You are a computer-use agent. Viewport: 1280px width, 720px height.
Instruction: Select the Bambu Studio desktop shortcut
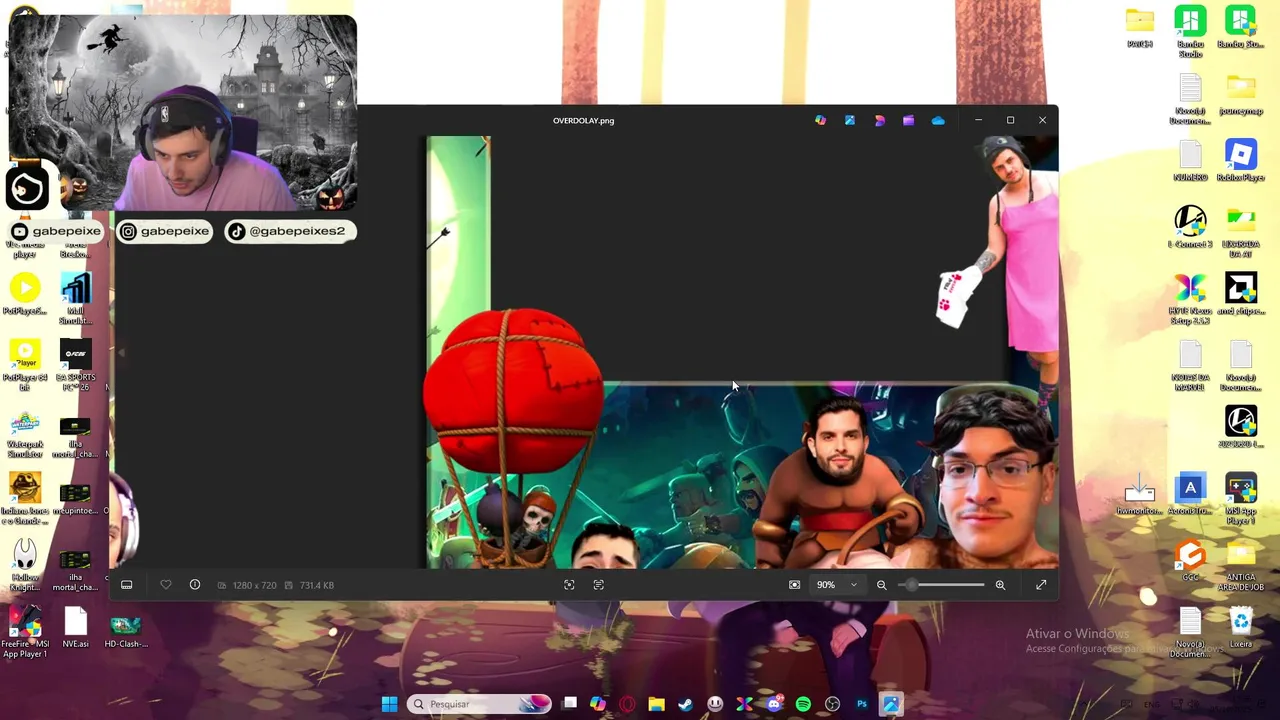coord(1190,32)
